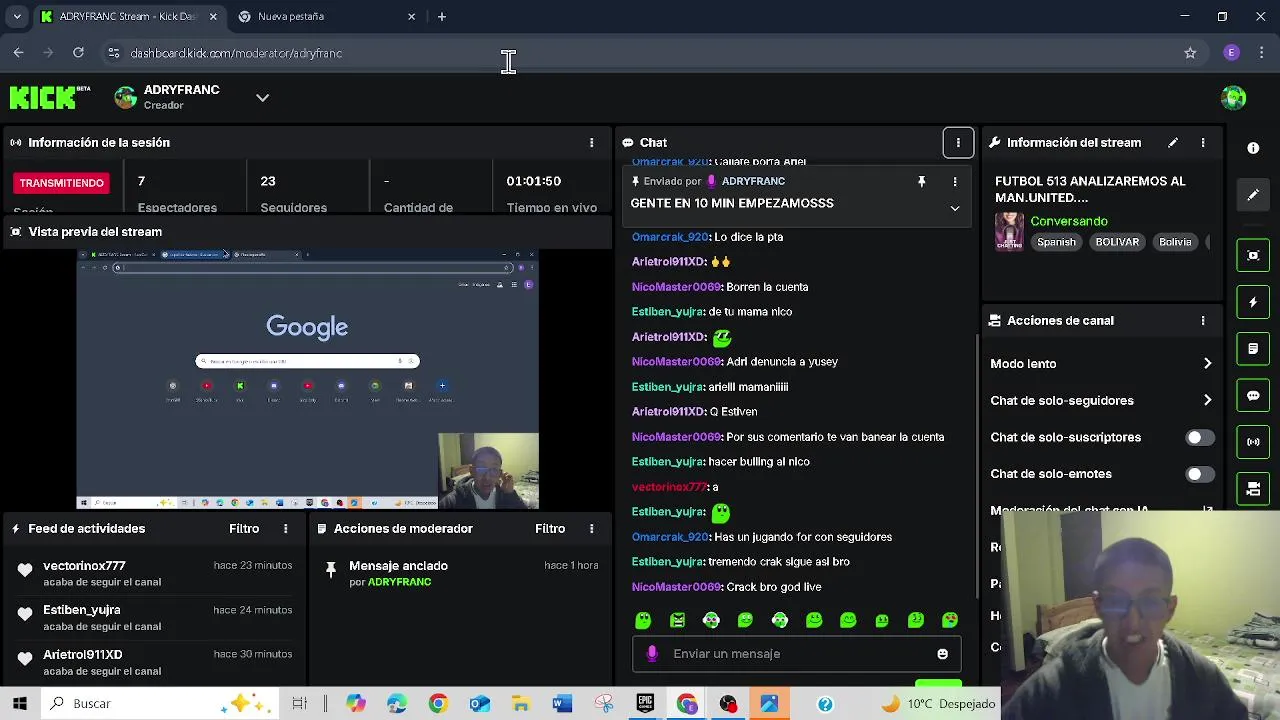Unpin the pinned chat message

click(x=922, y=182)
